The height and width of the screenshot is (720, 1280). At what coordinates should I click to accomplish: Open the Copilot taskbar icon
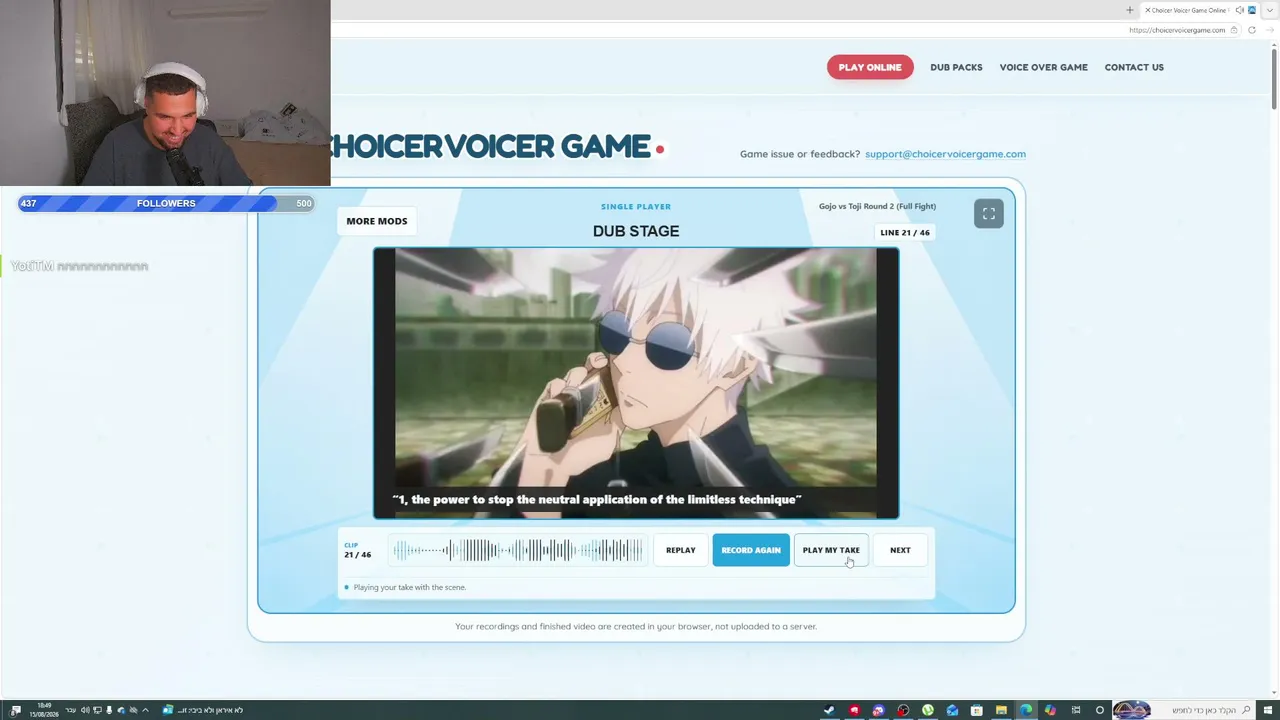pyautogui.click(x=1050, y=710)
